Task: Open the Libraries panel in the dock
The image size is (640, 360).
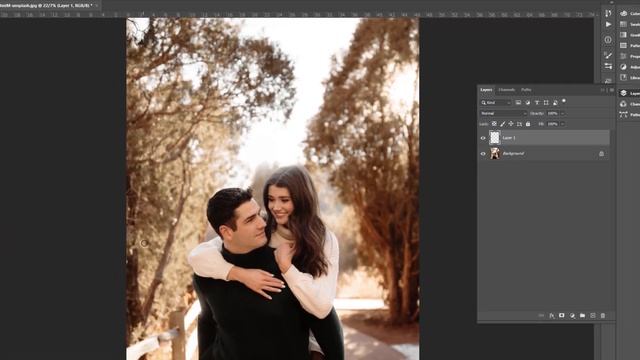Action: click(x=629, y=78)
